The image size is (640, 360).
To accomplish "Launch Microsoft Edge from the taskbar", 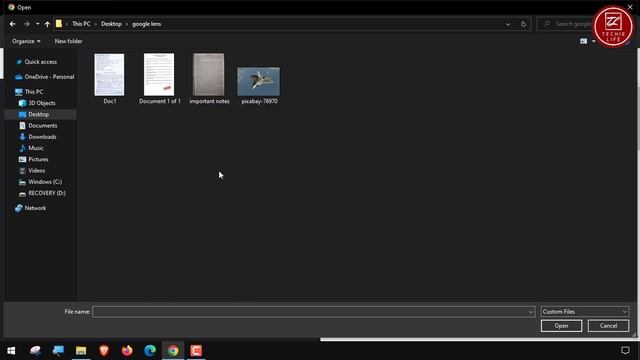I will [150, 351].
